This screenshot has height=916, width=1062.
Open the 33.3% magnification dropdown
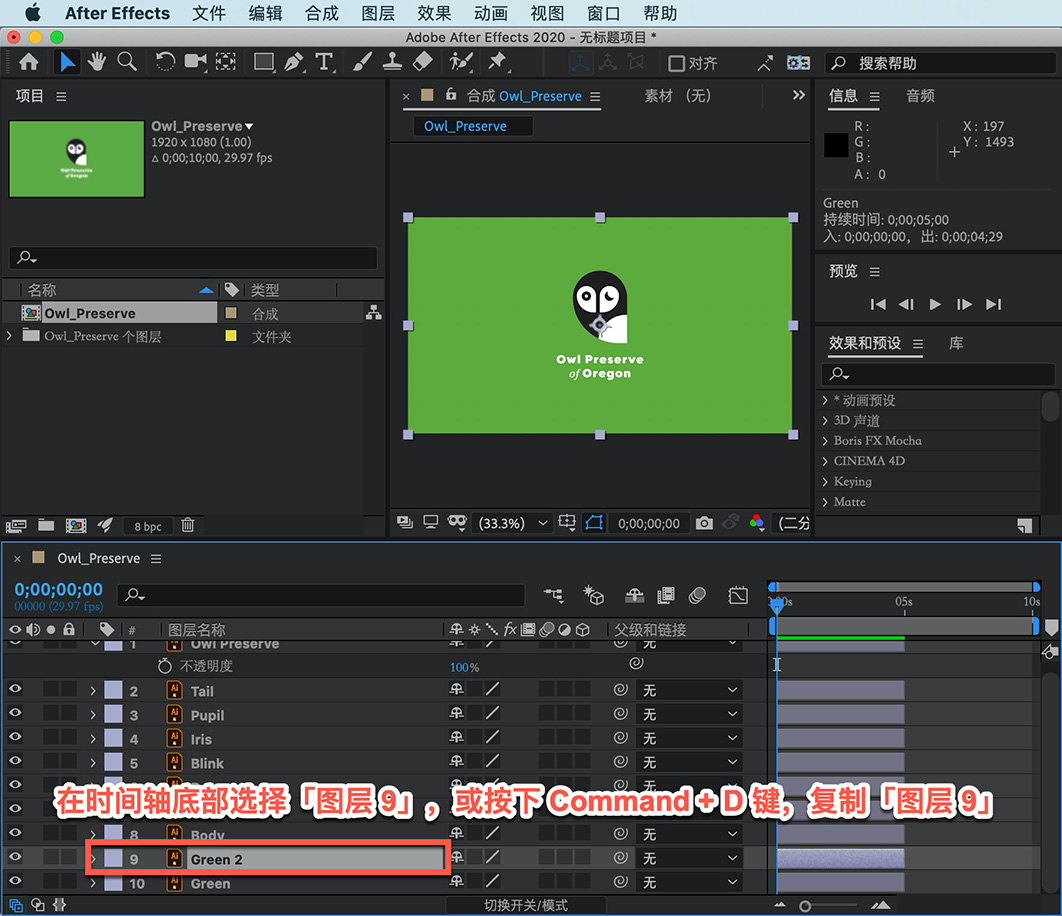(x=513, y=523)
